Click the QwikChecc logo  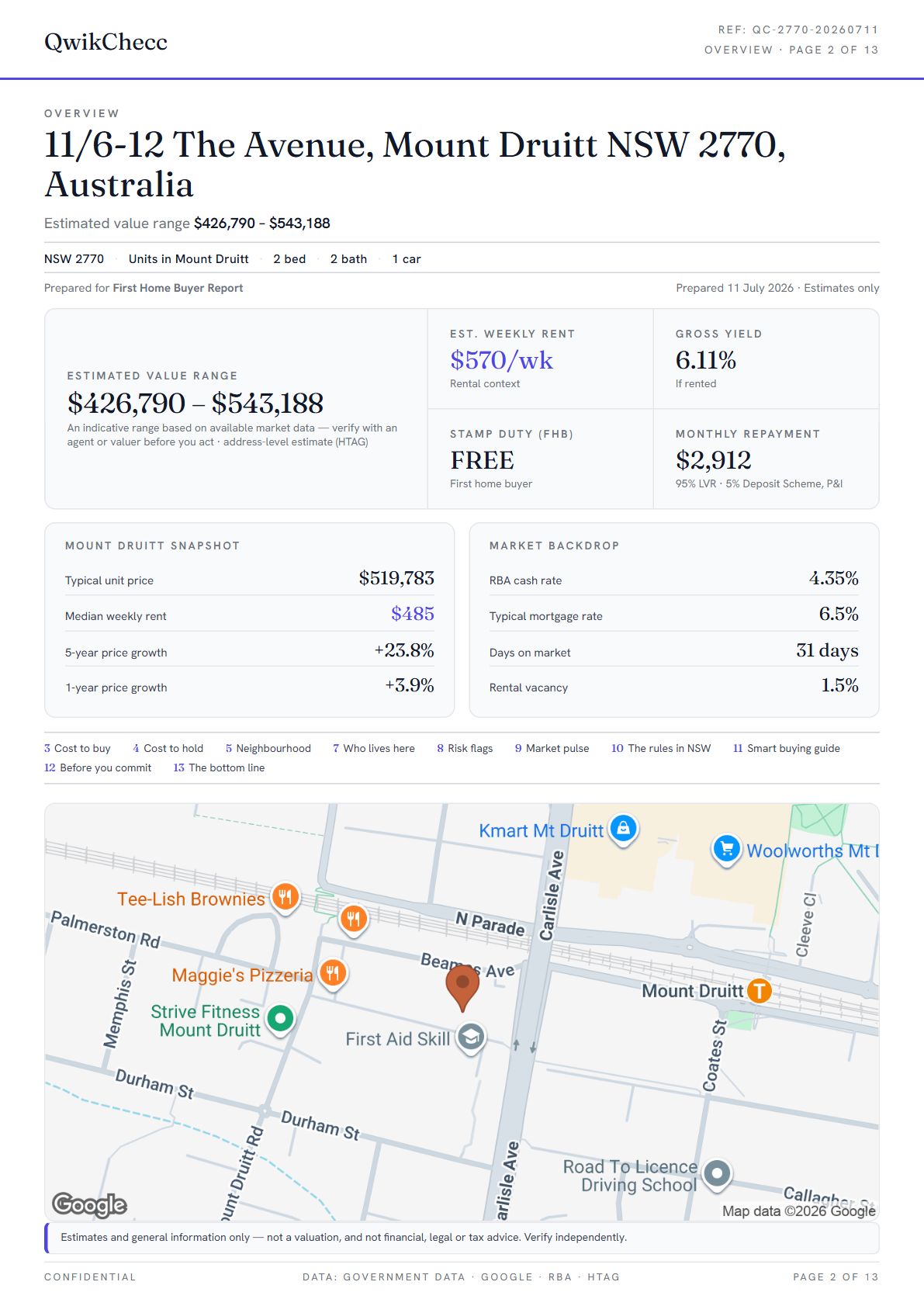[106, 41]
